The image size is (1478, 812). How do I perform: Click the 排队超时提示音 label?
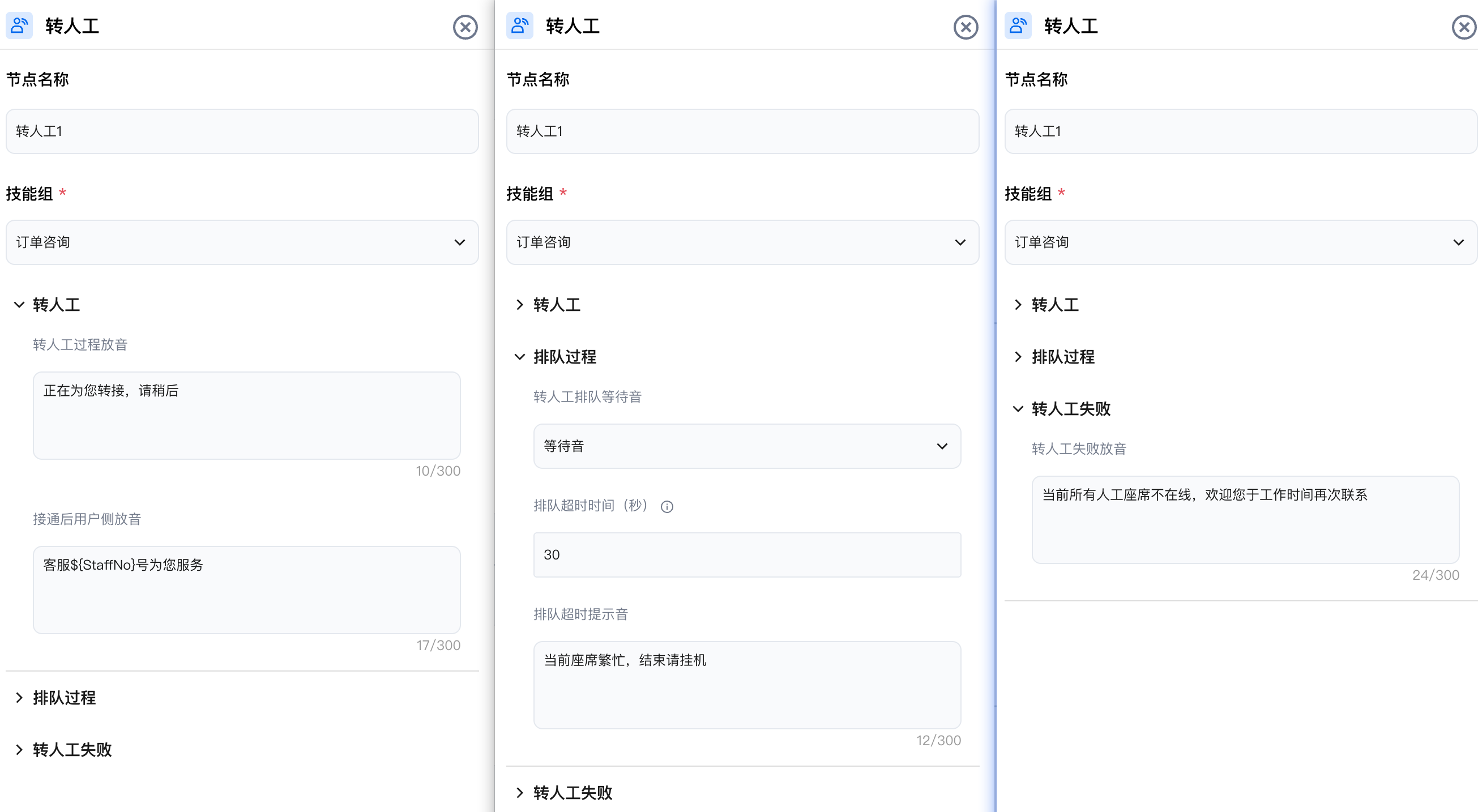point(580,614)
